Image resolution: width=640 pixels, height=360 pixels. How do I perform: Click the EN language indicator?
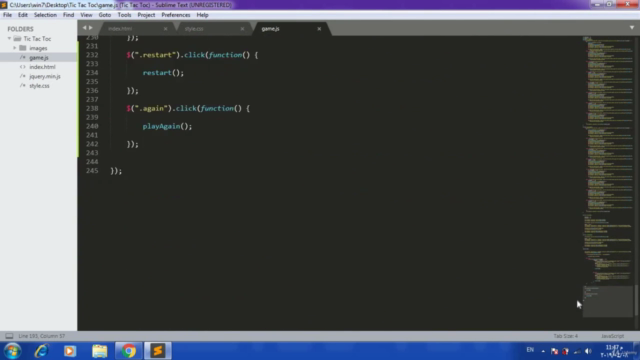[530, 350]
